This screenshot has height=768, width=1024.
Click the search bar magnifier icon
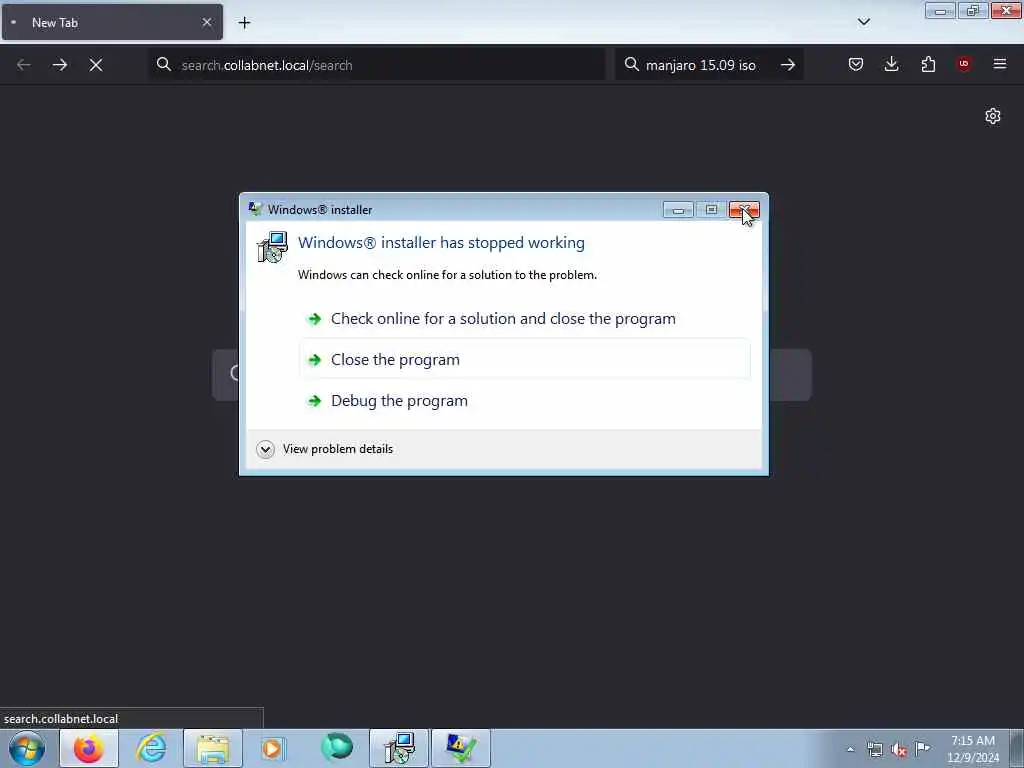click(632, 65)
